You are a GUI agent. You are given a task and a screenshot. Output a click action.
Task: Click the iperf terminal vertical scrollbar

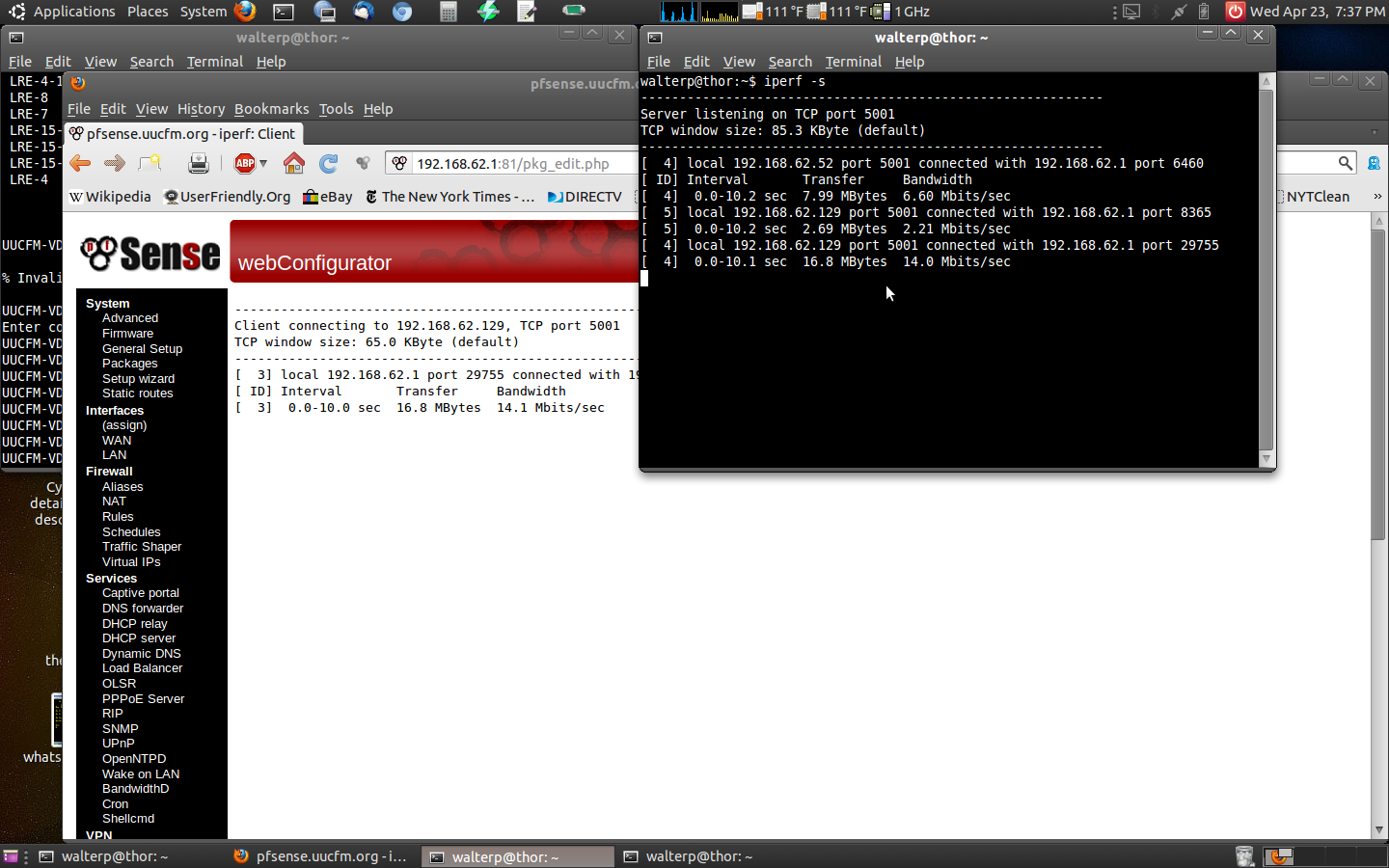point(1266,270)
